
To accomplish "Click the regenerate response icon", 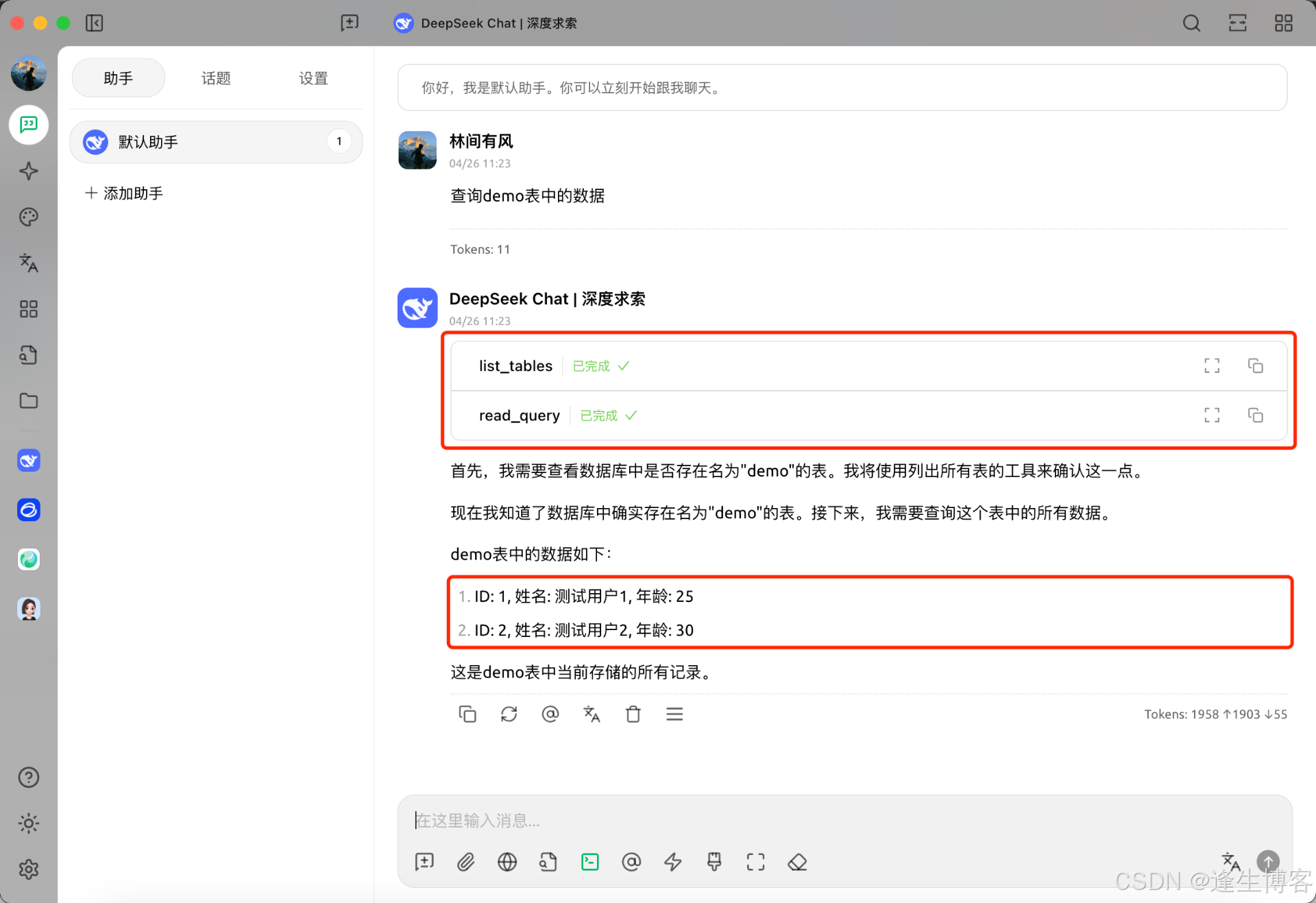I will tap(509, 714).
